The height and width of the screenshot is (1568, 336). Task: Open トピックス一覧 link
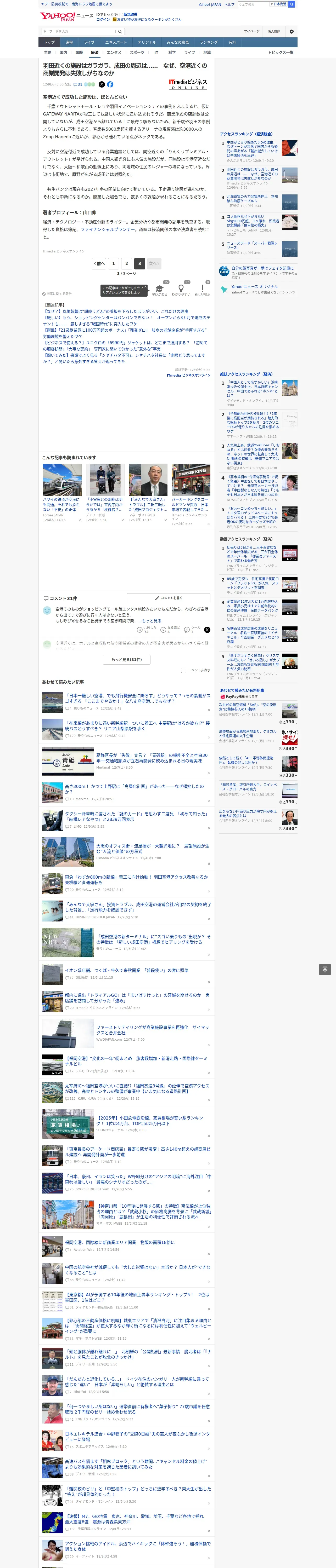[281, 52]
